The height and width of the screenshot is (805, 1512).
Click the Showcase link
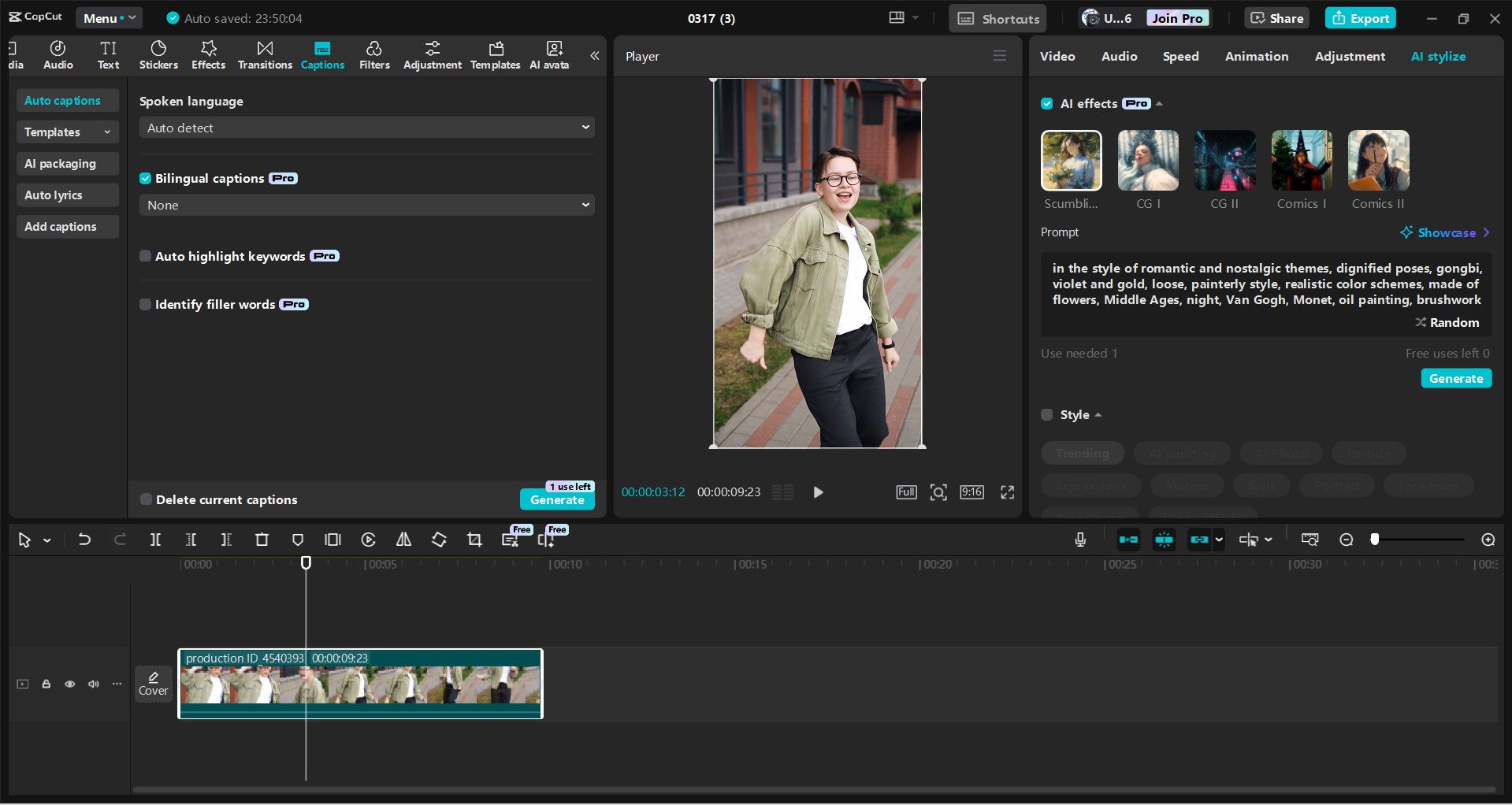point(1446,232)
